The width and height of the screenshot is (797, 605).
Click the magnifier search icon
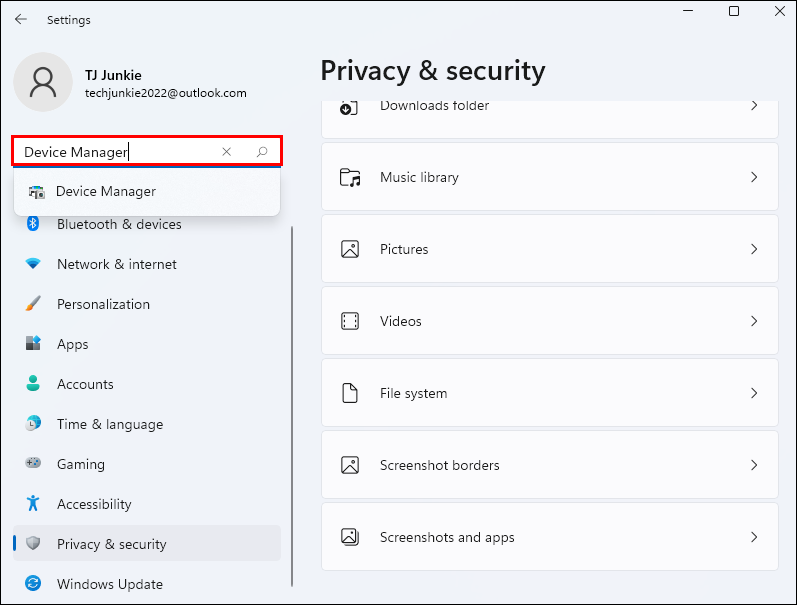tap(262, 152)
